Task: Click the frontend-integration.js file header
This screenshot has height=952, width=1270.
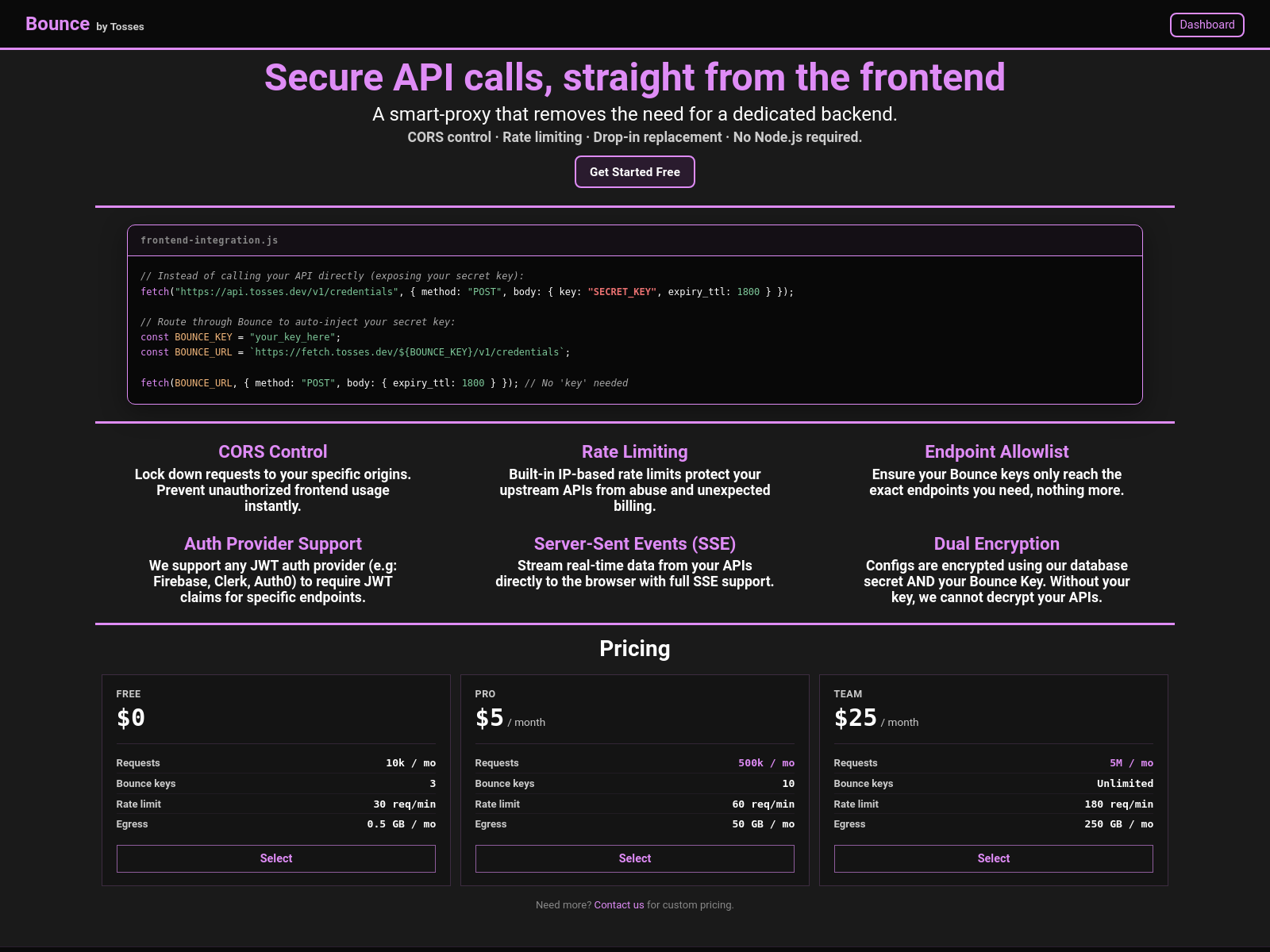Action: point(210,240)
